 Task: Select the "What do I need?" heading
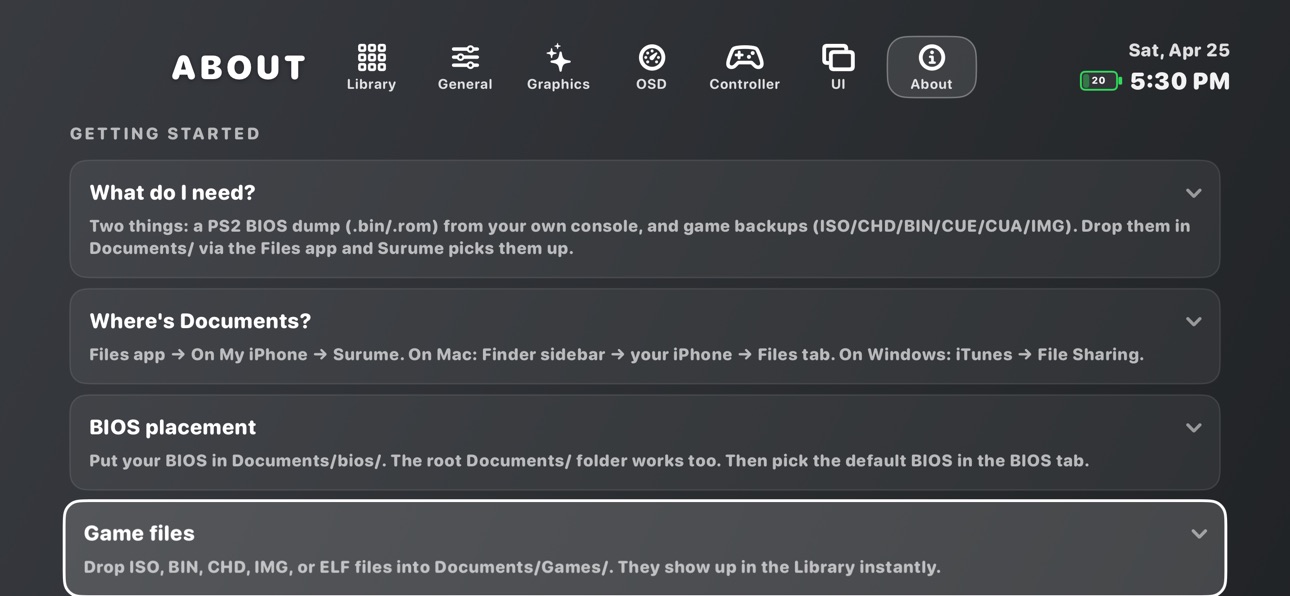(172, 192)
